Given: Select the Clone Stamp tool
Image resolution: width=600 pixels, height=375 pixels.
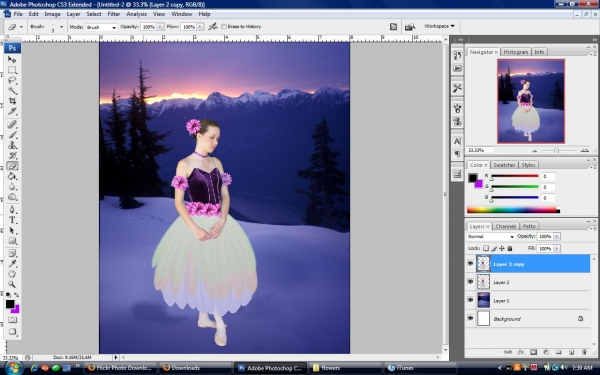Looking at the screenshot, I should point(12,145).
